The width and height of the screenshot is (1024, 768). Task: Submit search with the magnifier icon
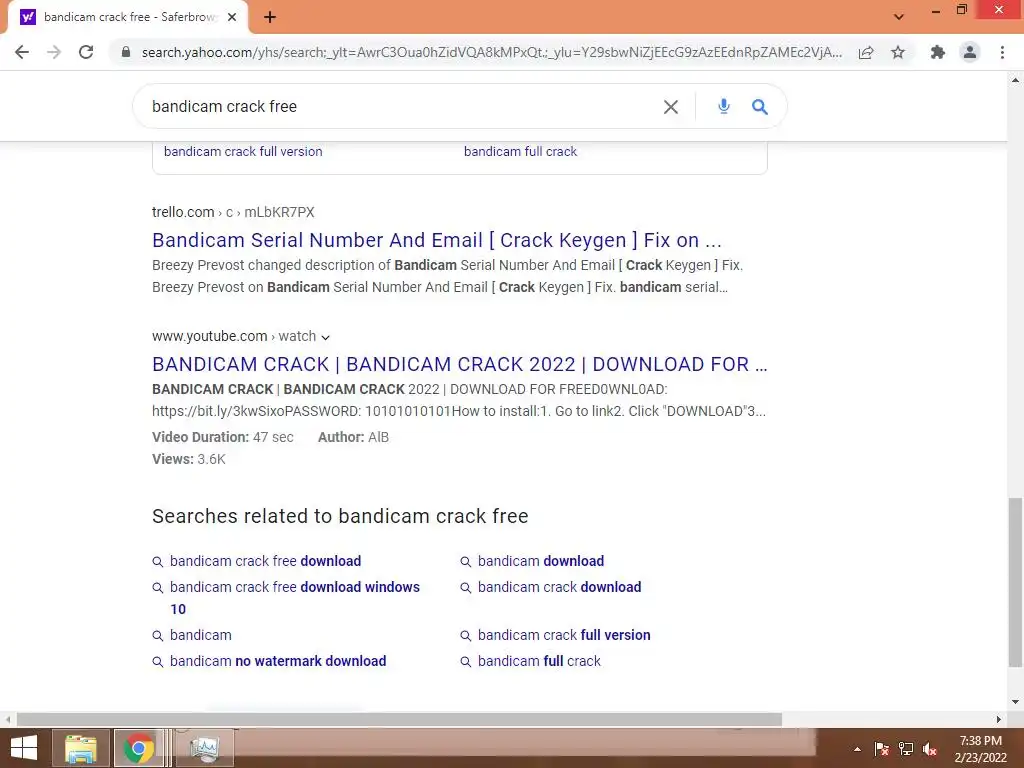pos(760,106)
